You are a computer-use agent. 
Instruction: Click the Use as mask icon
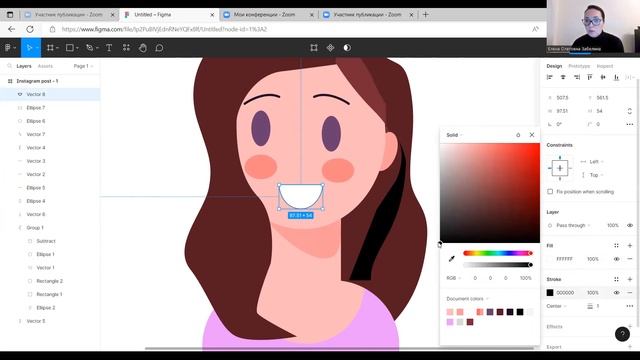[x=347, y=48]
